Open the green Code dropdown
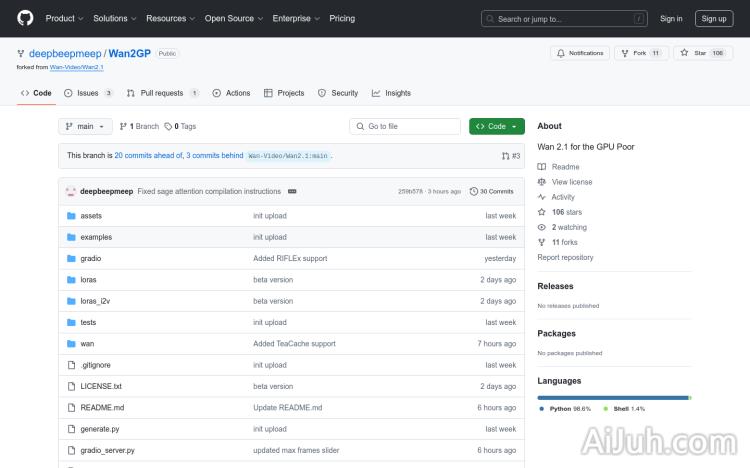Image resolution: width=750 pixels, height=468 pixels. (x=496, y=126)
